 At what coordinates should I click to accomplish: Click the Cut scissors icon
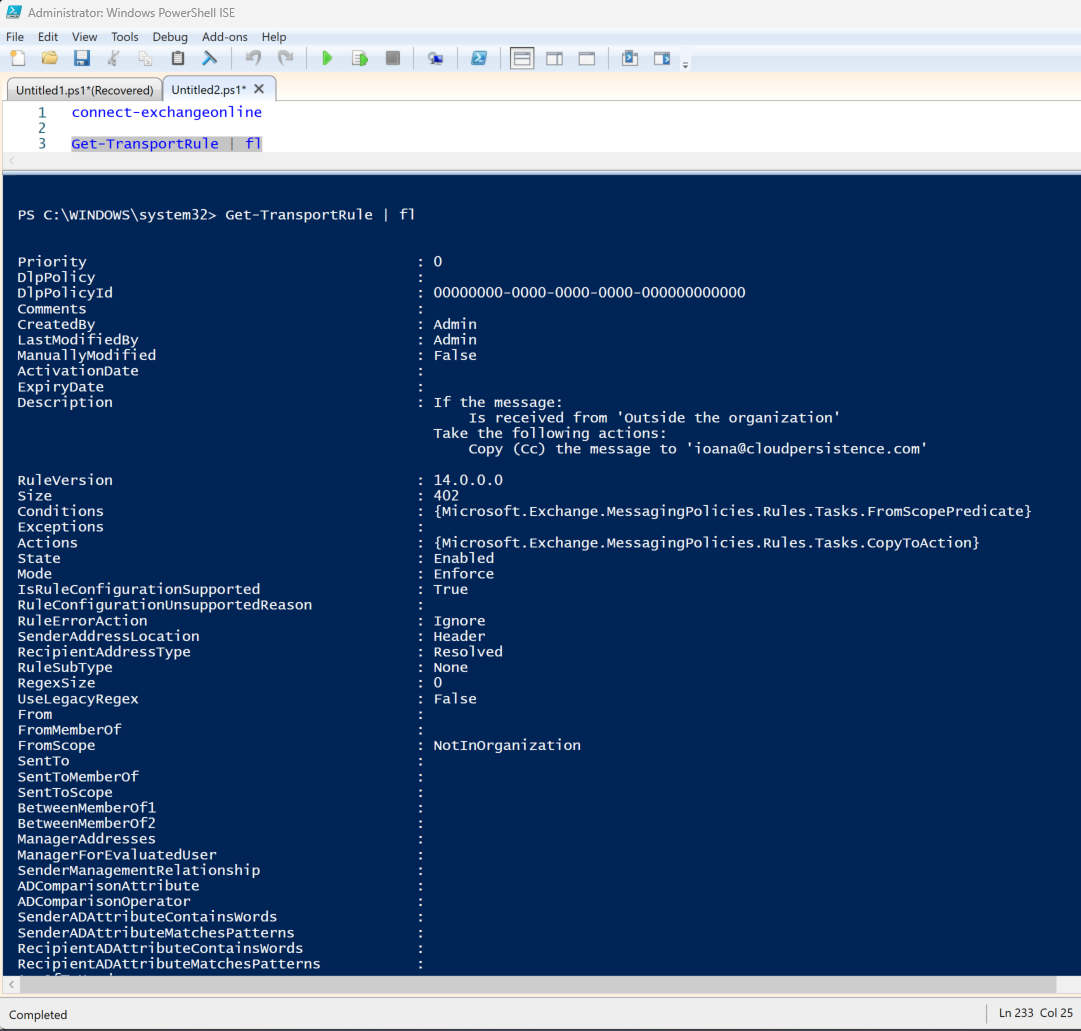[114, 59]
